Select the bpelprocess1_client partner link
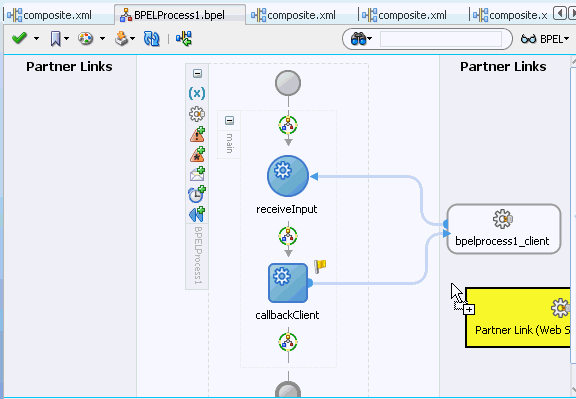This screenshot has height=399, width=576. (504, 229)
